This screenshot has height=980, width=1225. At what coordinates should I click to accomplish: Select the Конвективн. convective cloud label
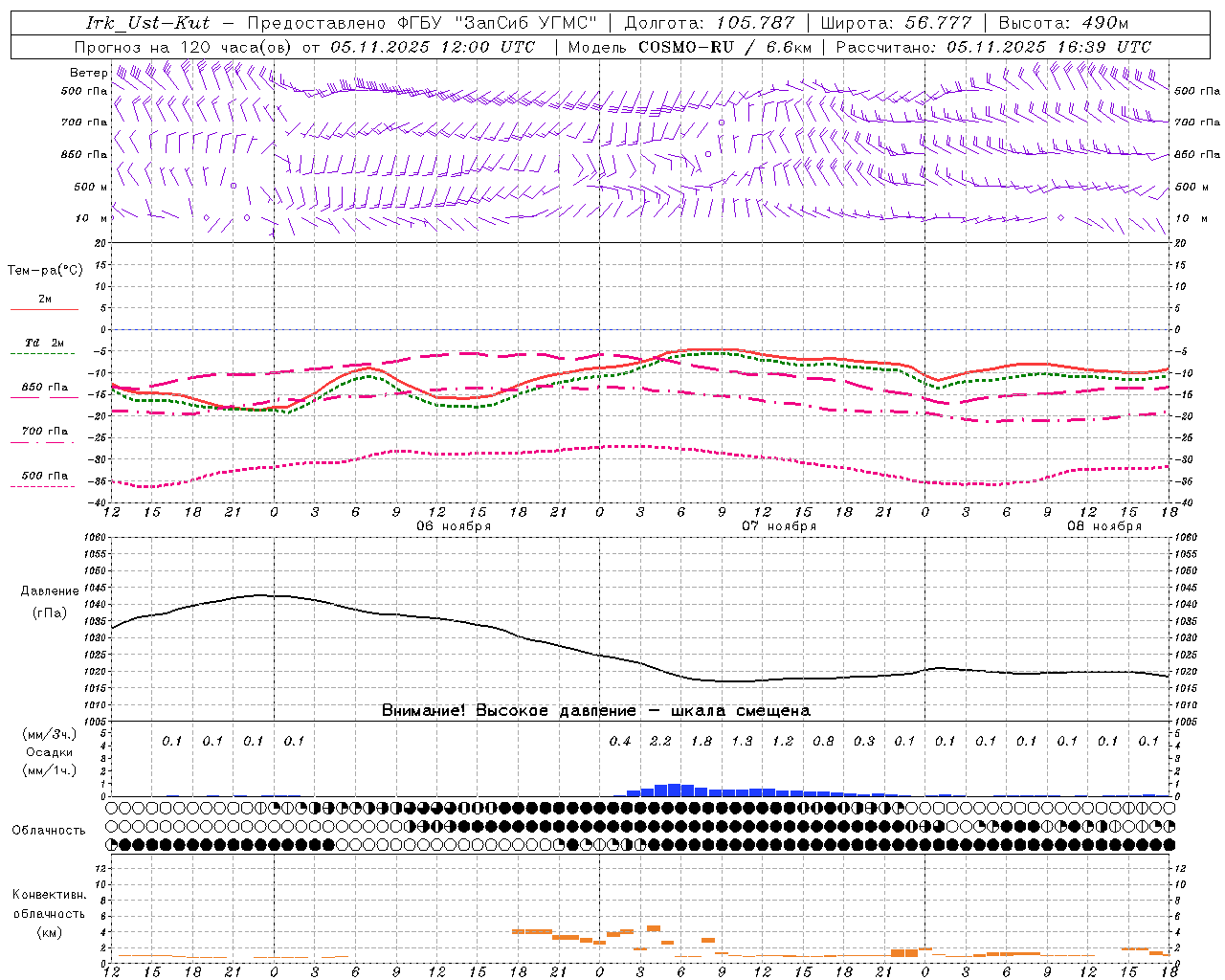tap(49, 895)
